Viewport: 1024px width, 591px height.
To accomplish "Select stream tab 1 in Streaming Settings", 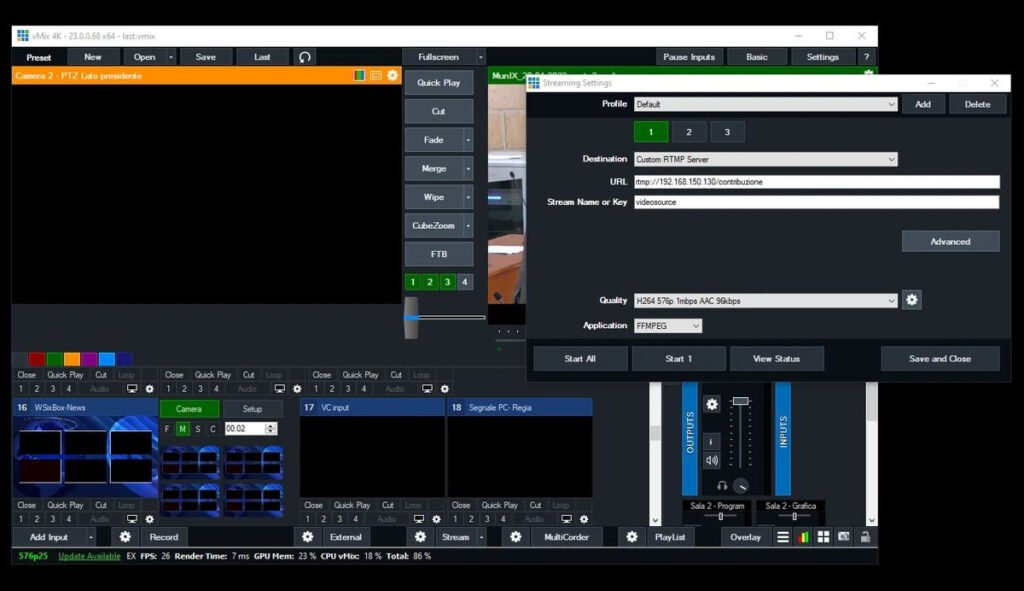I will [x=651, y=132].
